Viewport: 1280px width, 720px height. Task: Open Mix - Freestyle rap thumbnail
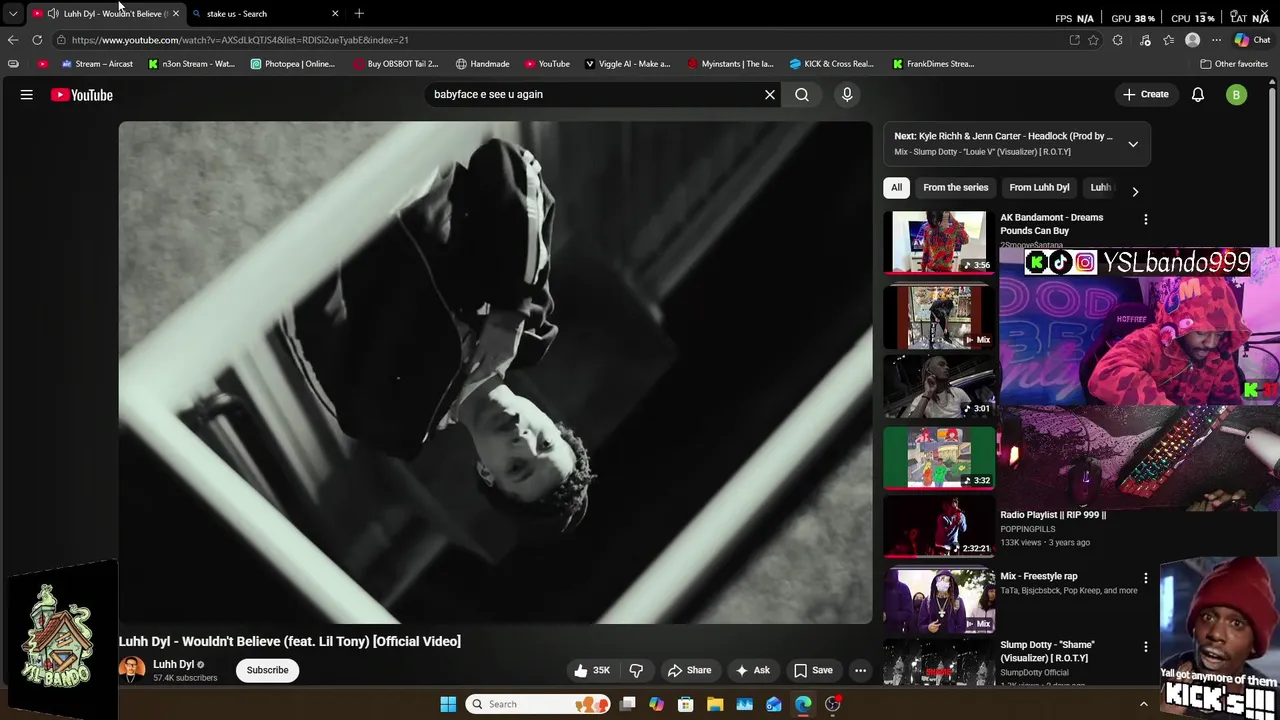tap(939, 600)
